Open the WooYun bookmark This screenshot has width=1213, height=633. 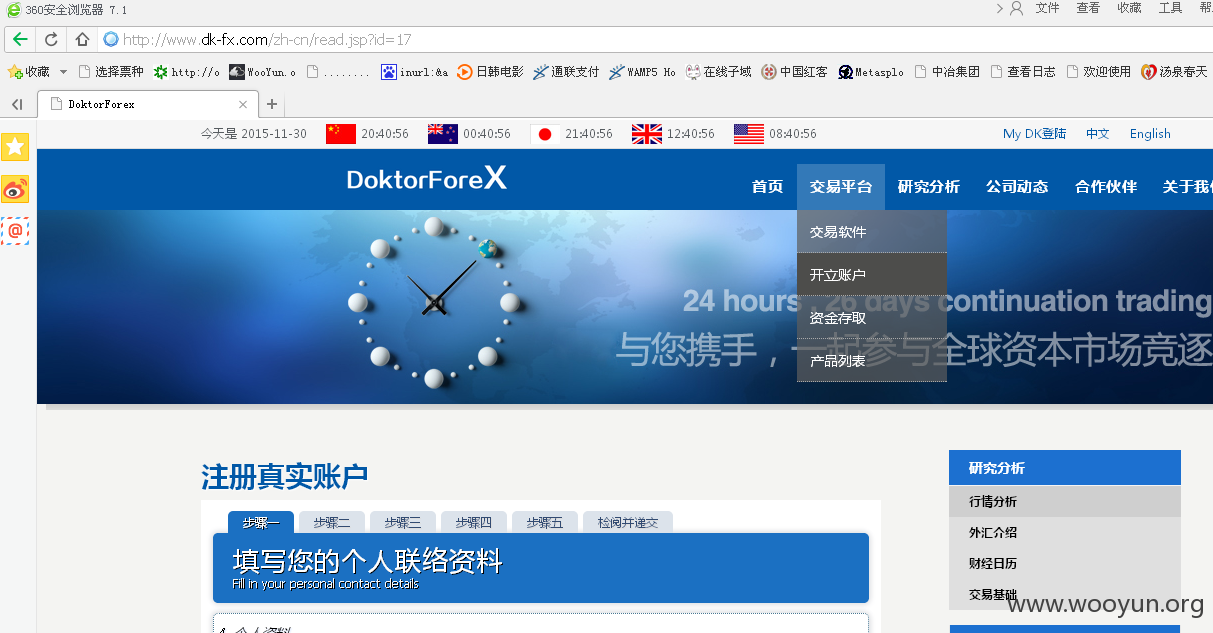(262, 72)
